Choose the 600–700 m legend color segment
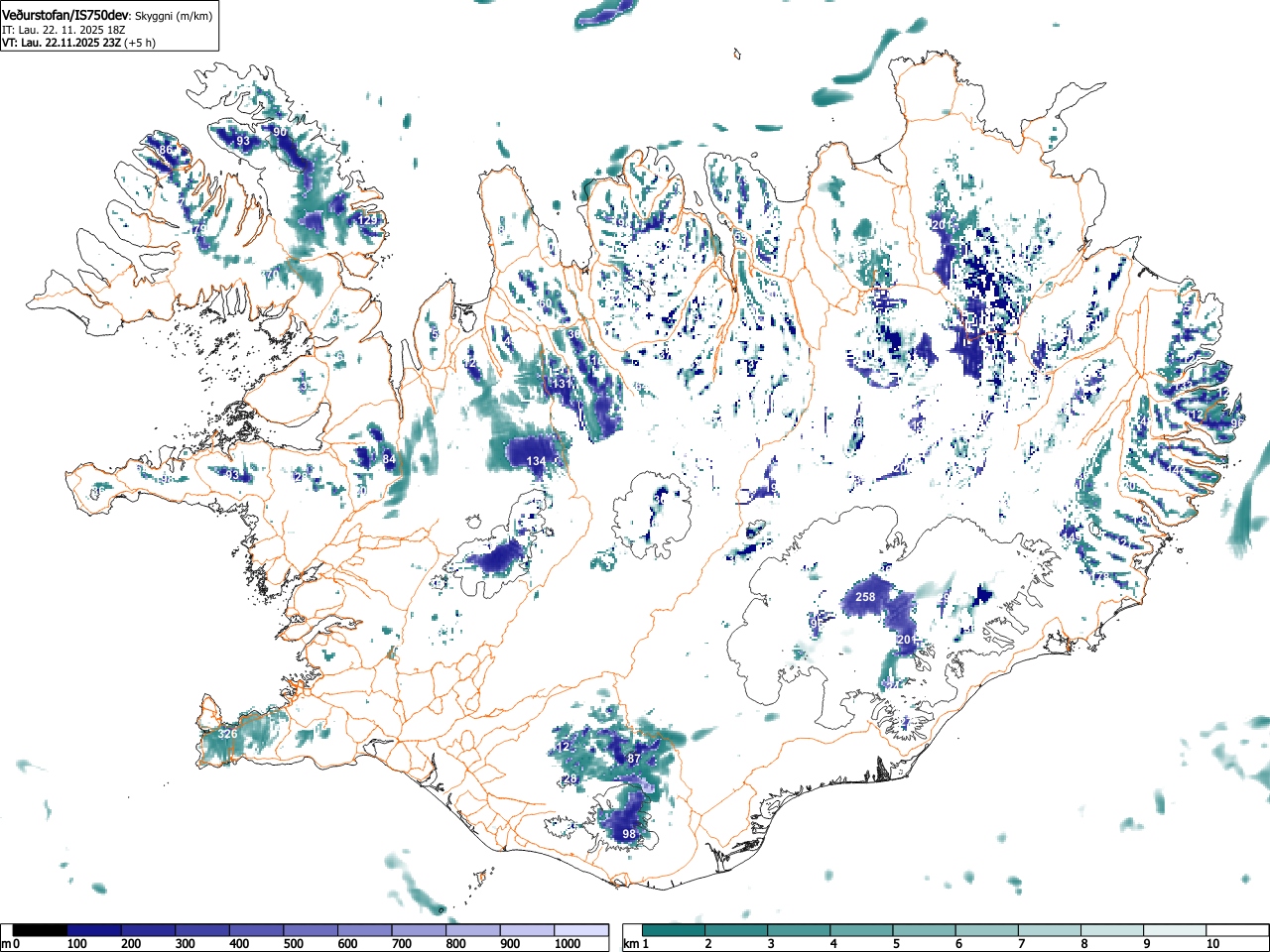The image size is (1270, 952). [365, 930]
